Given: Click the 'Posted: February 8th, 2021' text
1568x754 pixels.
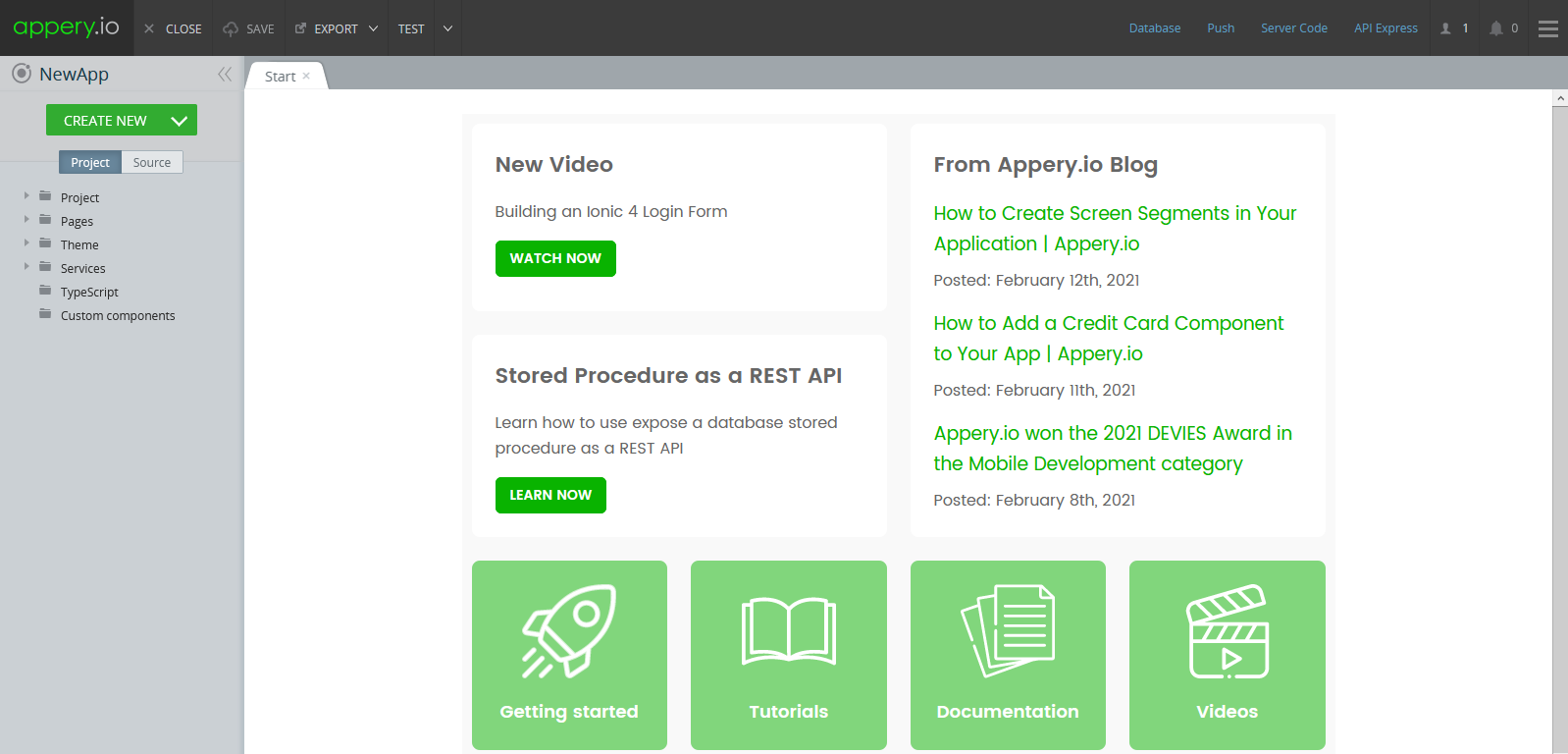Looking at the screenshot, I should click(x=1034, y=500).
